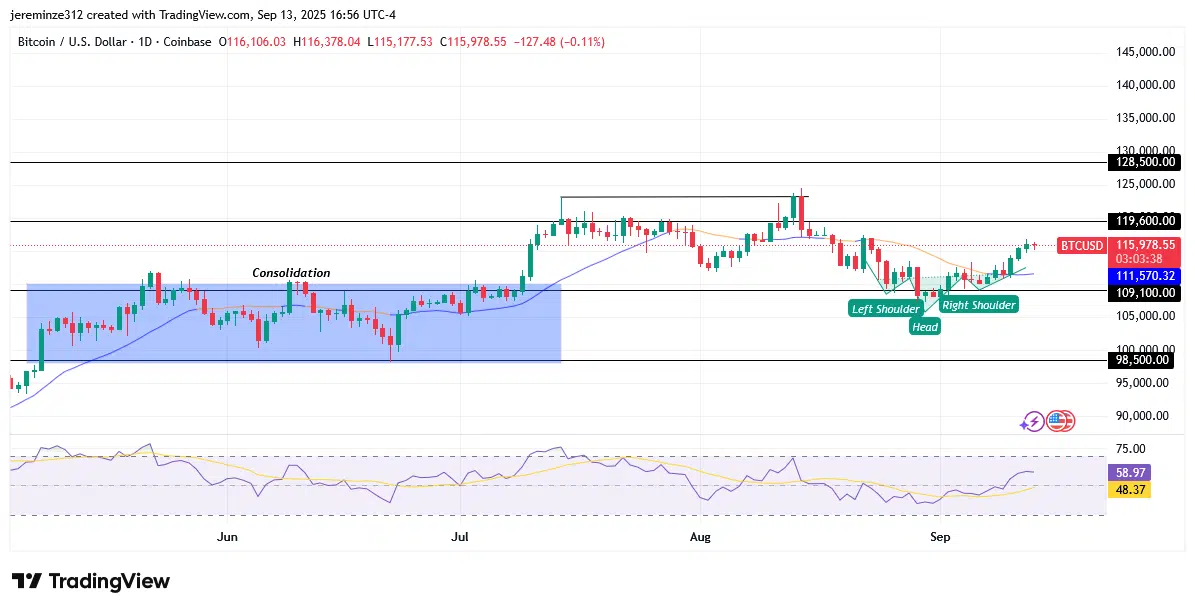Select the Left Shoulder annotation label
This screenshot has height=611, width=1195.
pyautogui.click(x=884, y=309)
